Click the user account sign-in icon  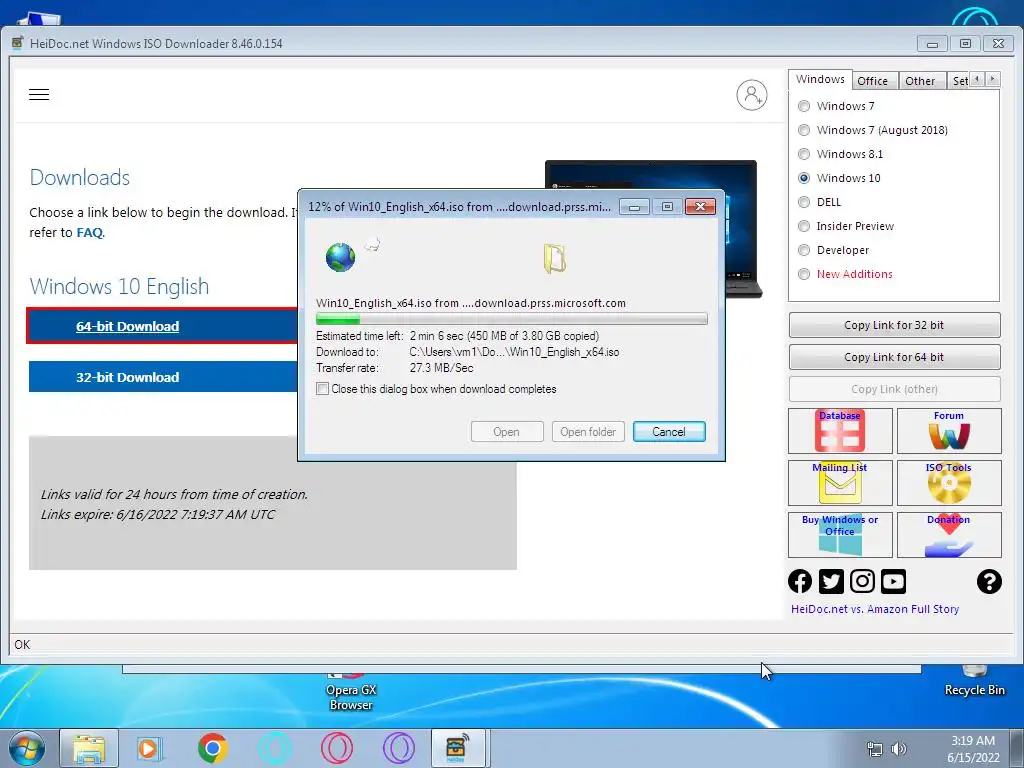[x=752, y=95]
